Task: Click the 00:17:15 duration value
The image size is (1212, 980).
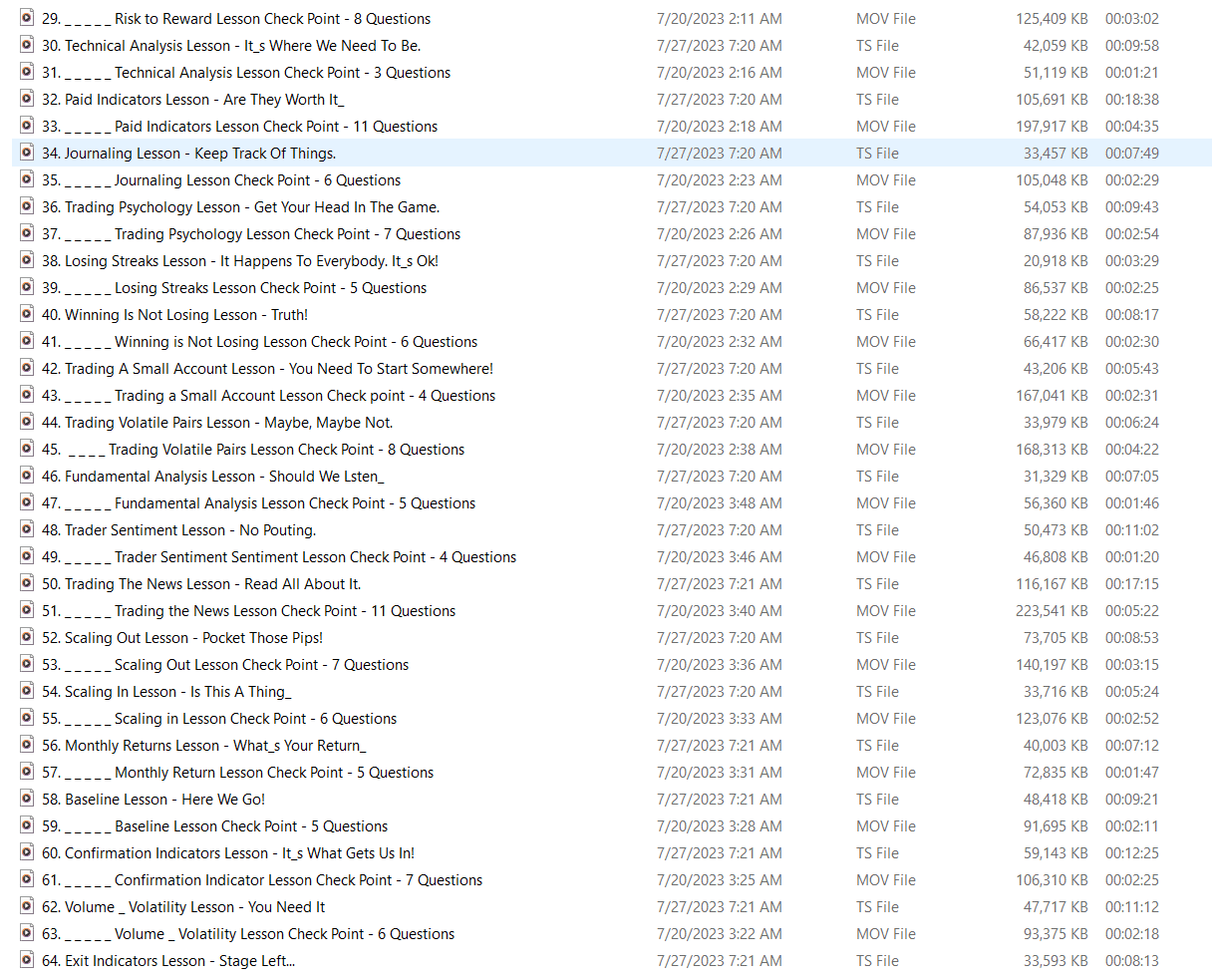Action: click(1132, 584)
